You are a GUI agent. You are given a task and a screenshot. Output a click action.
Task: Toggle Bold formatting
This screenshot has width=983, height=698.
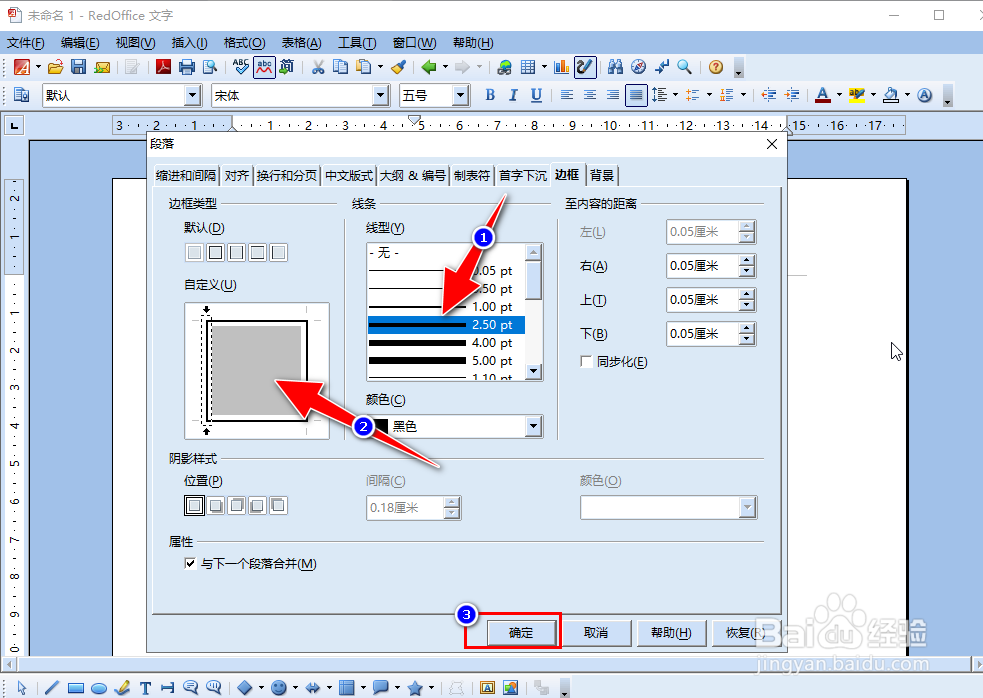[x=490, y=95]
